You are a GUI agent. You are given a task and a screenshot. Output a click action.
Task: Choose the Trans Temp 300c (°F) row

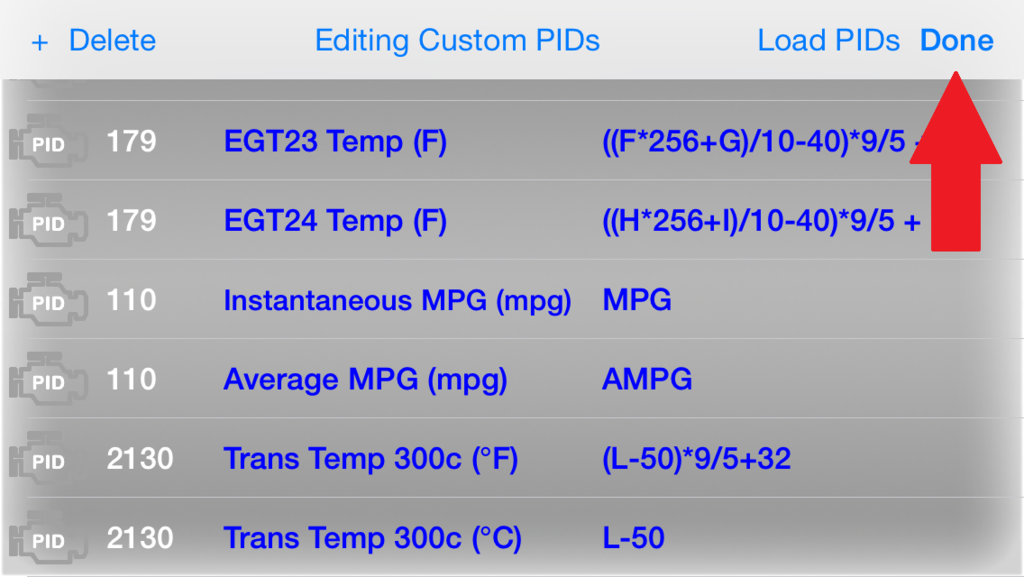[x=512, y=458]
